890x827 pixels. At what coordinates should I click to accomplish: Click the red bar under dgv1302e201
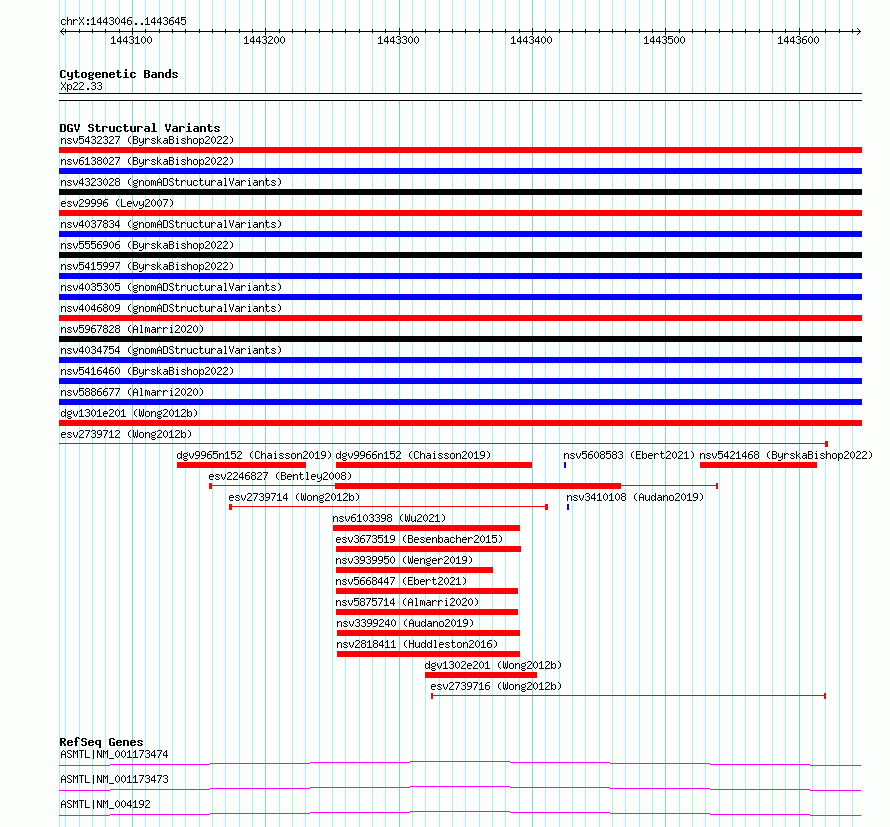[x=481, y=675]
